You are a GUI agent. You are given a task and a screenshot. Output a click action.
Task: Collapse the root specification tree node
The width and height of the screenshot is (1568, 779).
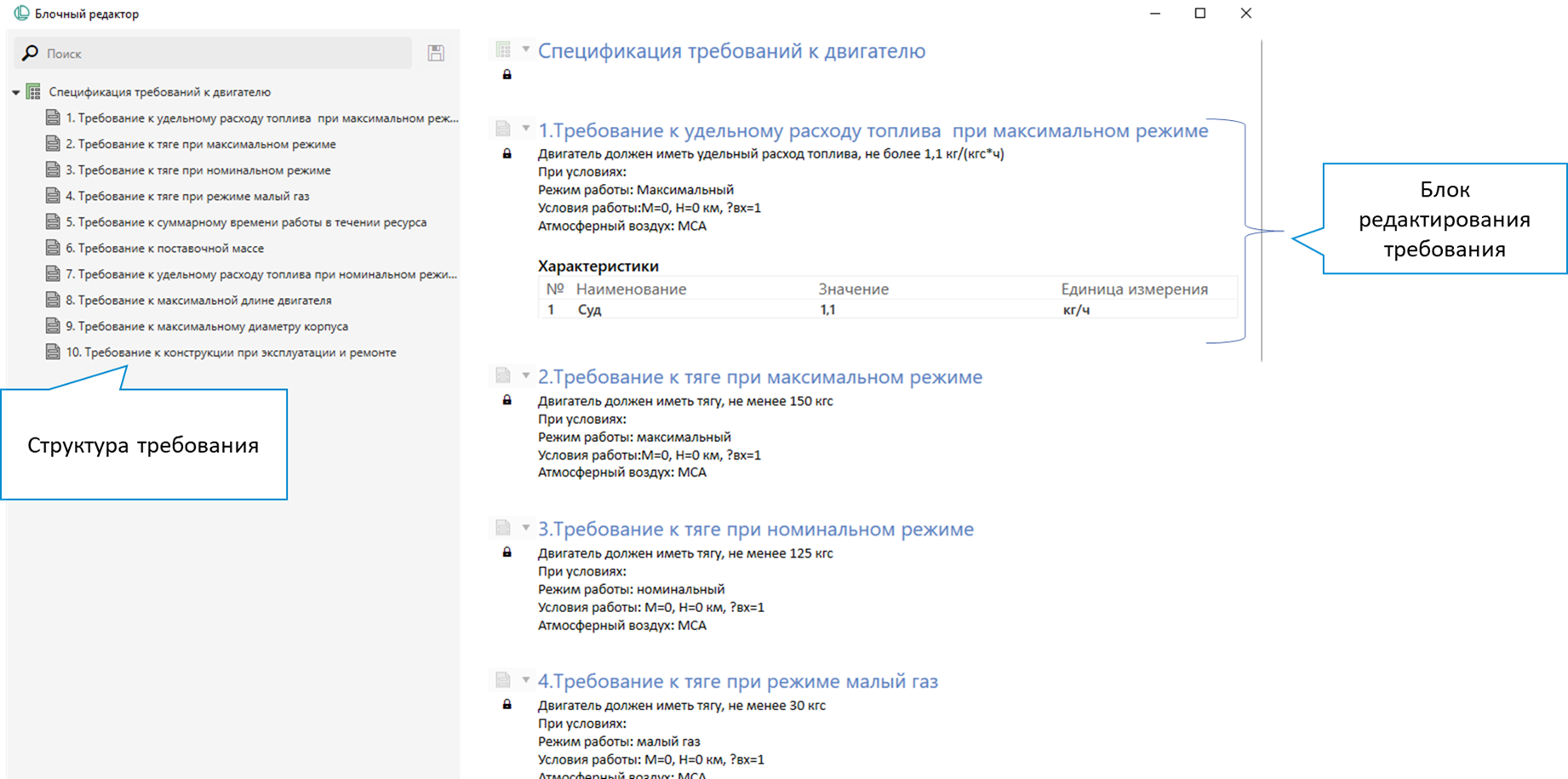click(16, 92)
